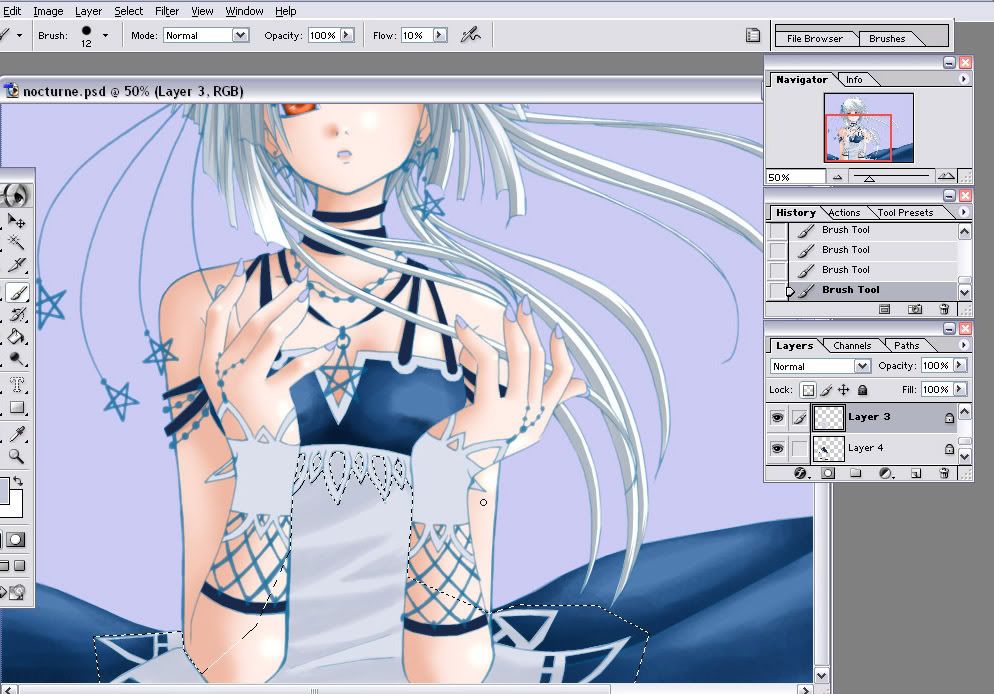Screen dimensions: 994x694
Task: Create a new layer set
Action: click(x=855, y=473)
